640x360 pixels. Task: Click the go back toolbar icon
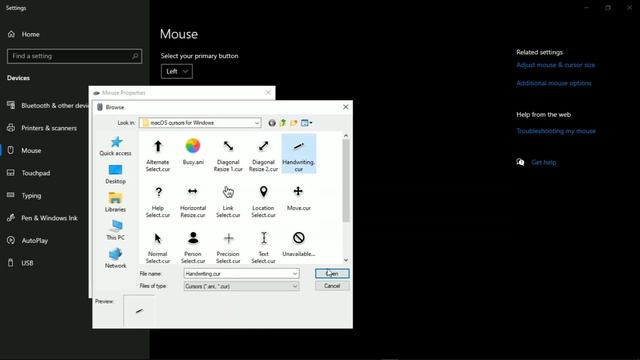pos(272,123)
